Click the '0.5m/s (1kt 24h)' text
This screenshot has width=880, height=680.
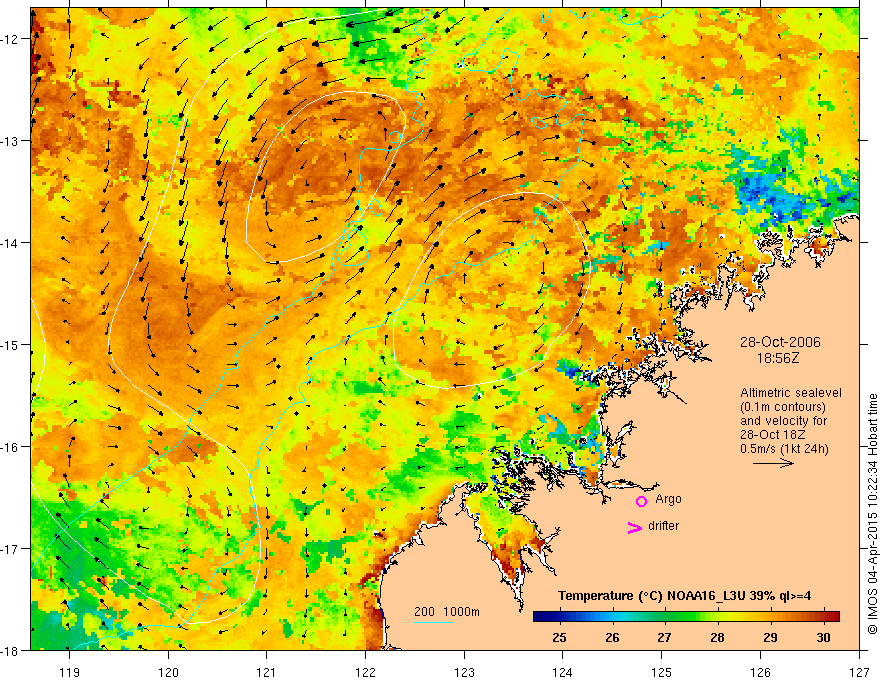coord(784,449)
